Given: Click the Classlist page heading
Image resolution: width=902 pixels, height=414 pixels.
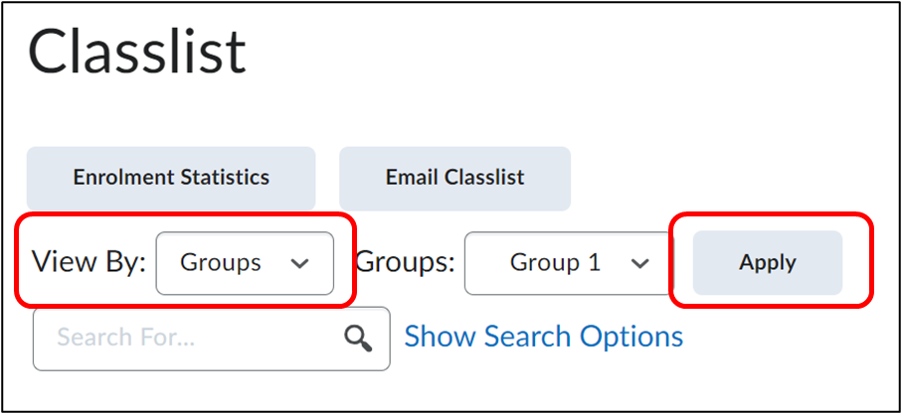Looking at the screenshot, I should [x=137, y=53].
